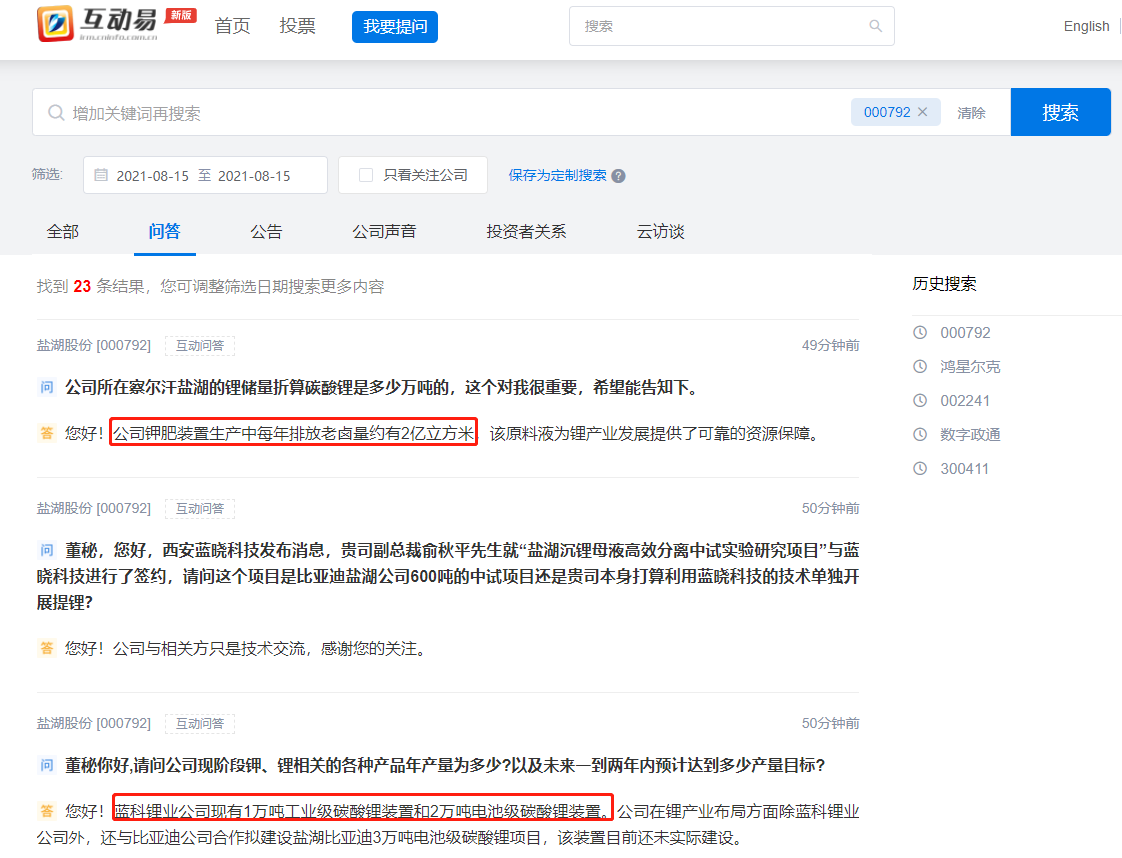Click the 答 icon of second answer
The width and height of the screenshot is (1122, 858).
click(x=47, y=648)
